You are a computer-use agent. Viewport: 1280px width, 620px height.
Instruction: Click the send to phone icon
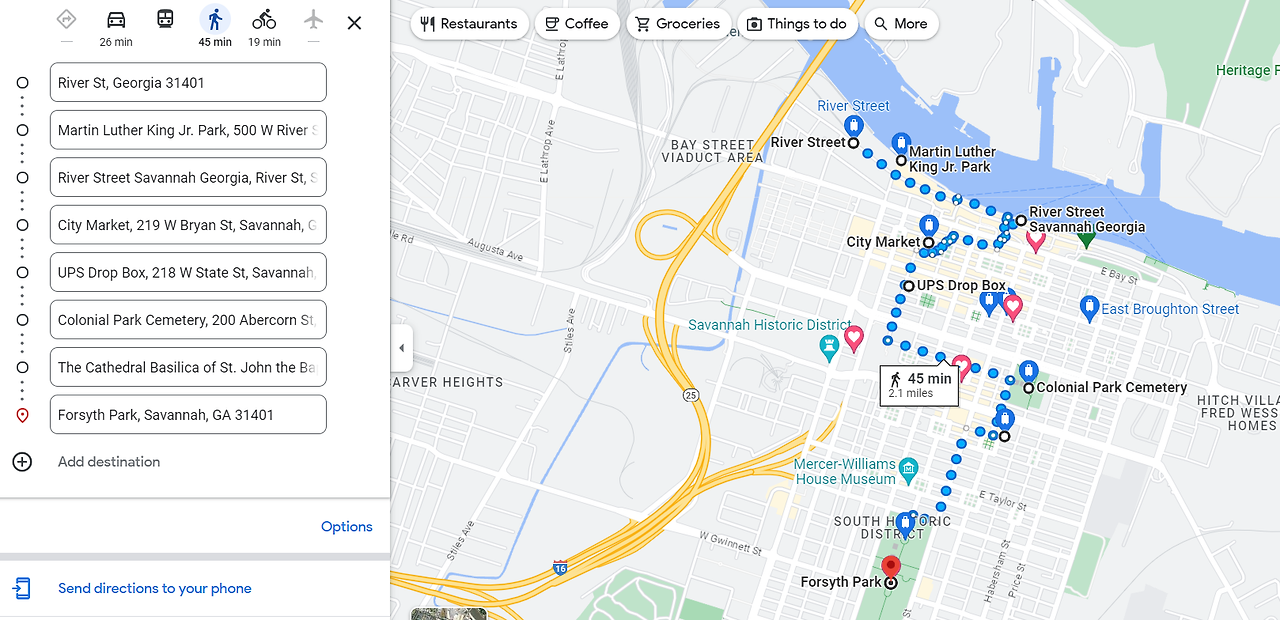pos(22,588)
